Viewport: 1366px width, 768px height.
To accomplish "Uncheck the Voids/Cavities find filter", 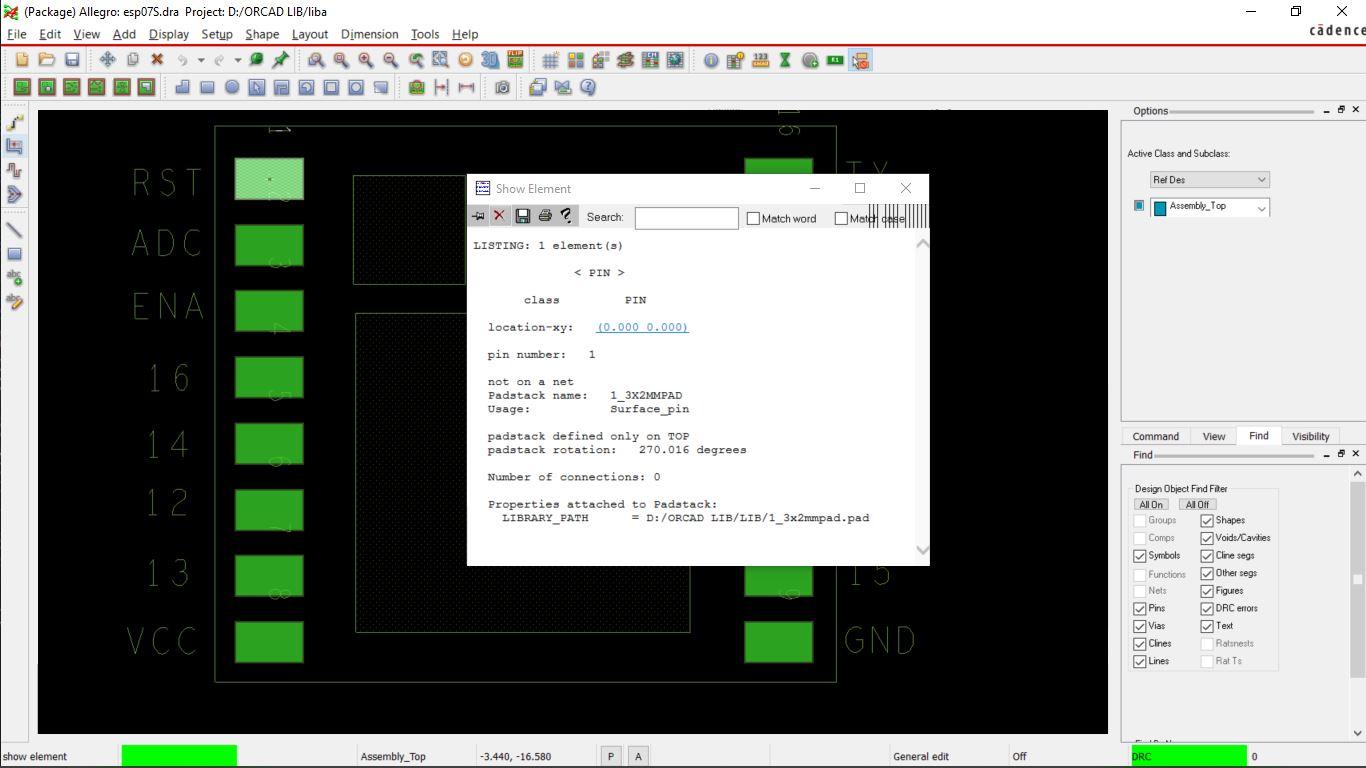I will (x=1207, y=538).
